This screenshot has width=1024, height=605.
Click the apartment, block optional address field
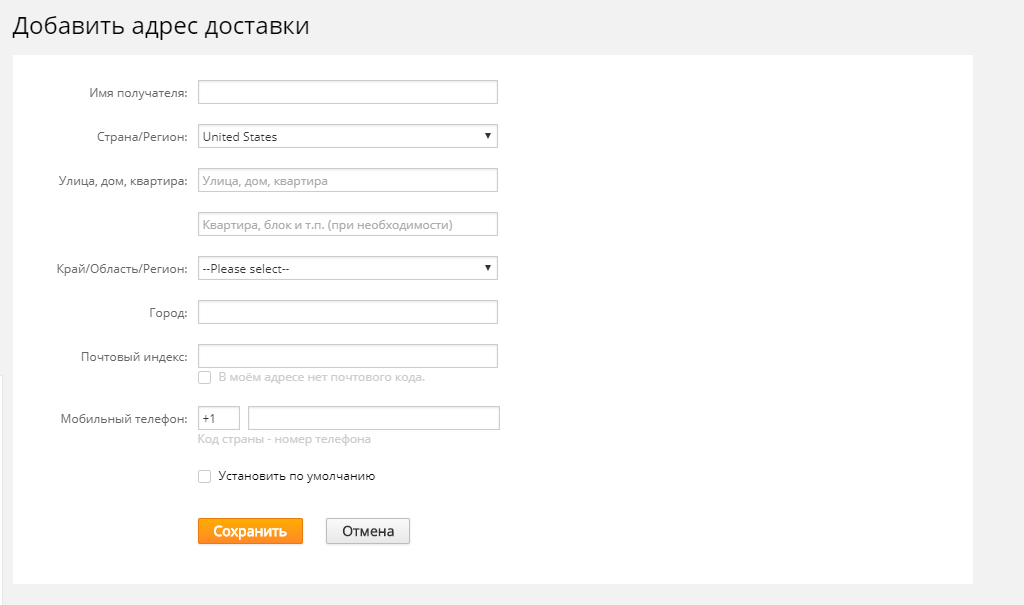coord(347,224)
